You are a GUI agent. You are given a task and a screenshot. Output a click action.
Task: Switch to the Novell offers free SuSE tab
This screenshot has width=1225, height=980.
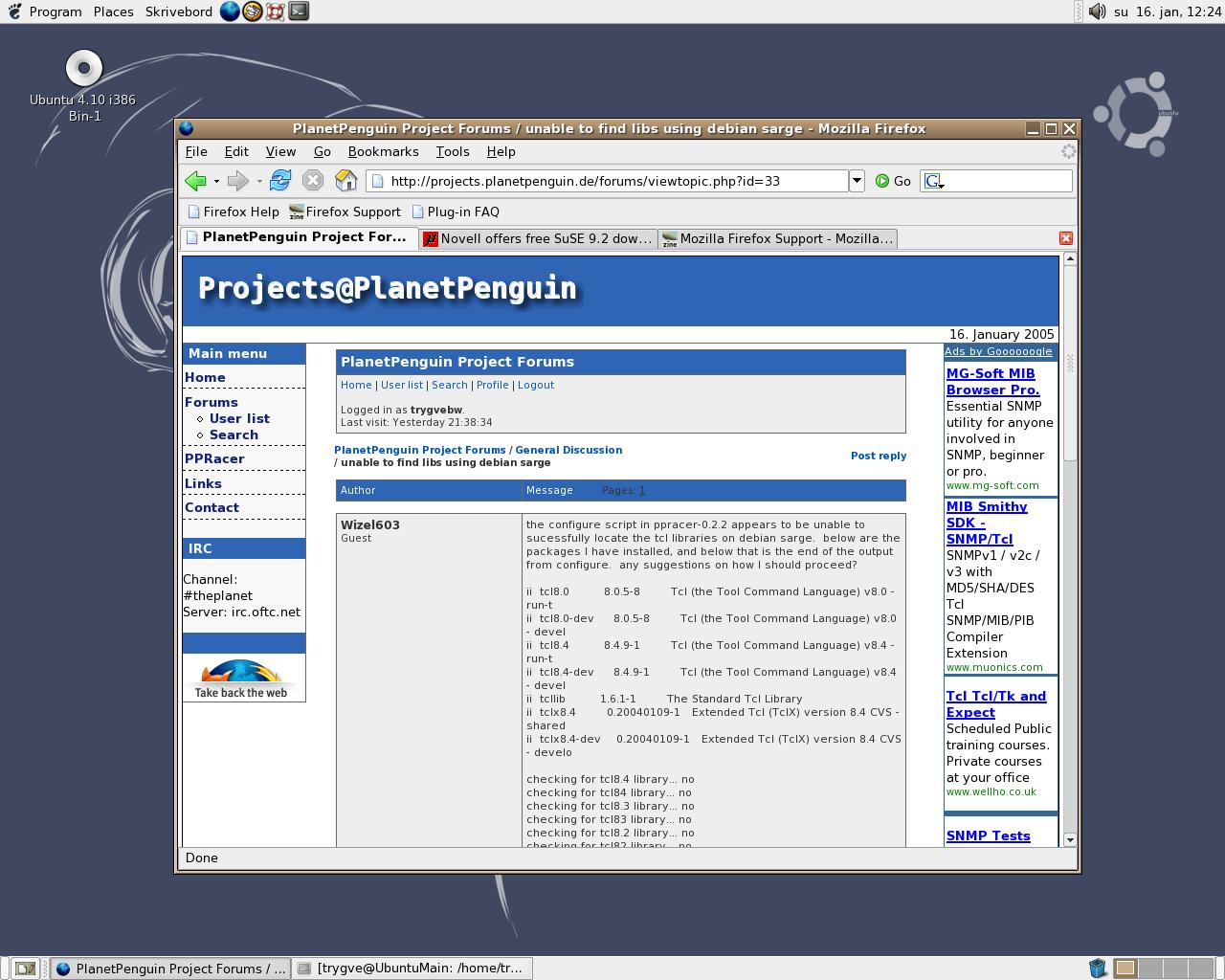(x=538, y=238)
